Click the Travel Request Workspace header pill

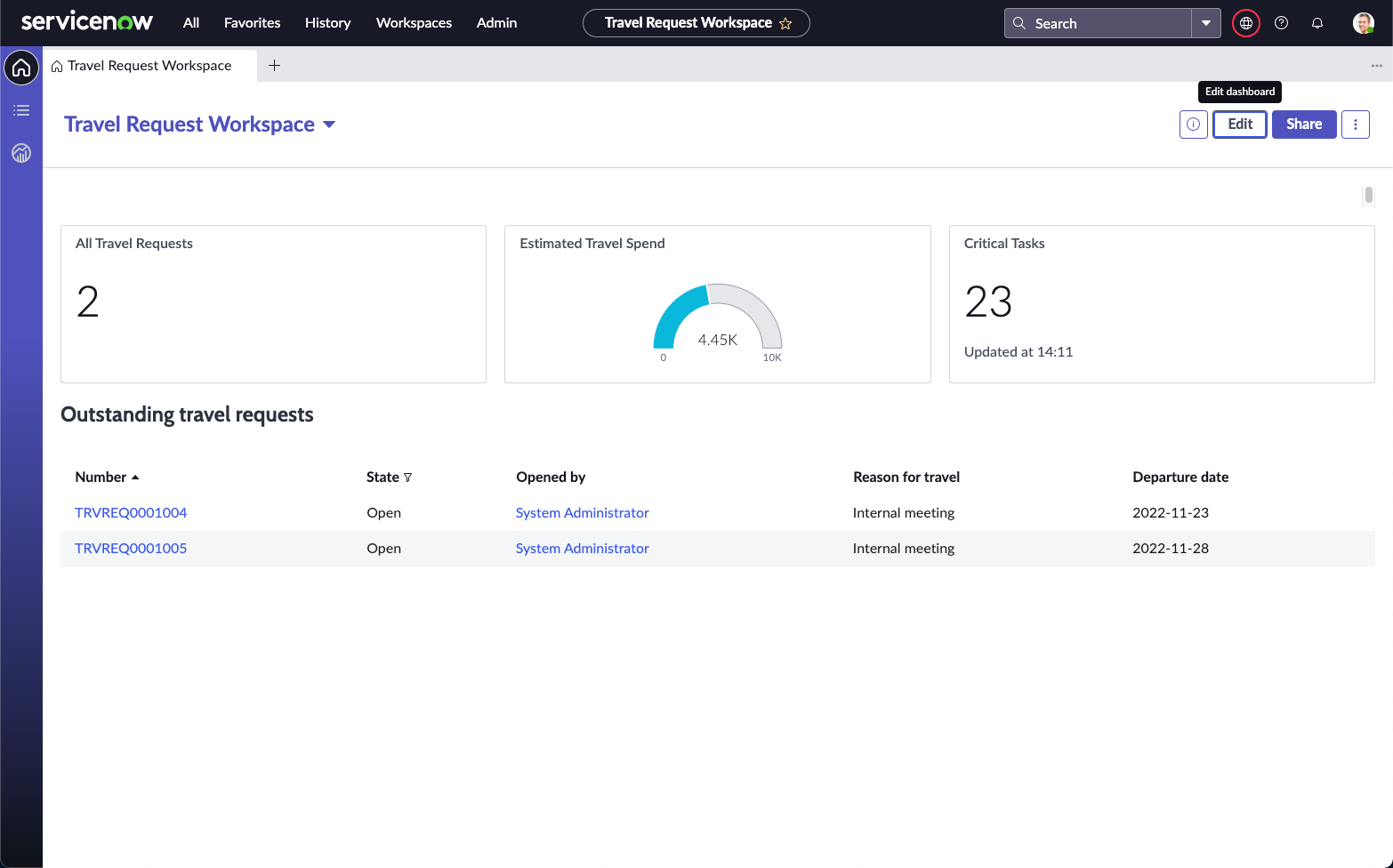click(696, 23)
